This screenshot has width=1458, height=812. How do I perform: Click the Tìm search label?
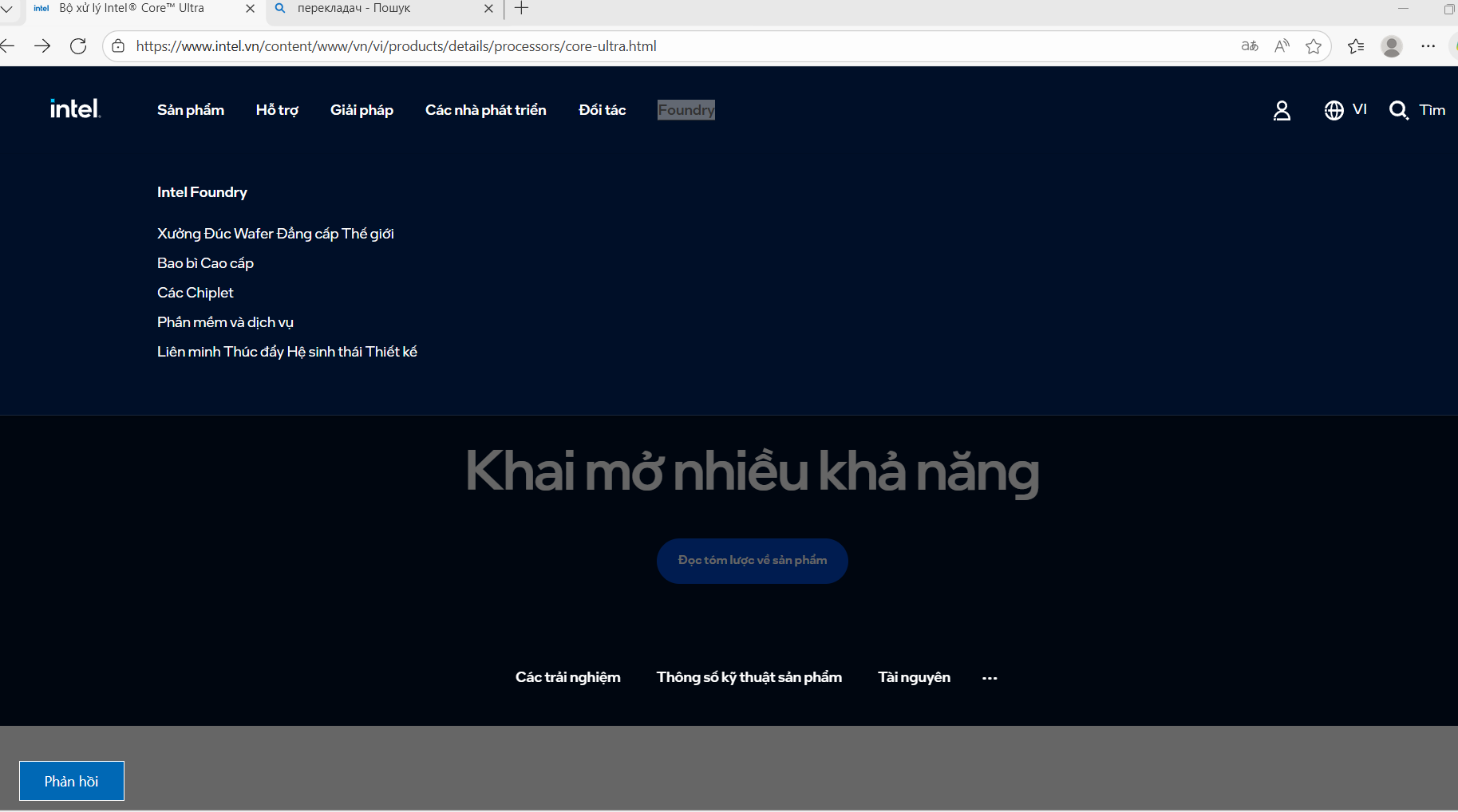pyautogui.click(x=1432, y=110)
